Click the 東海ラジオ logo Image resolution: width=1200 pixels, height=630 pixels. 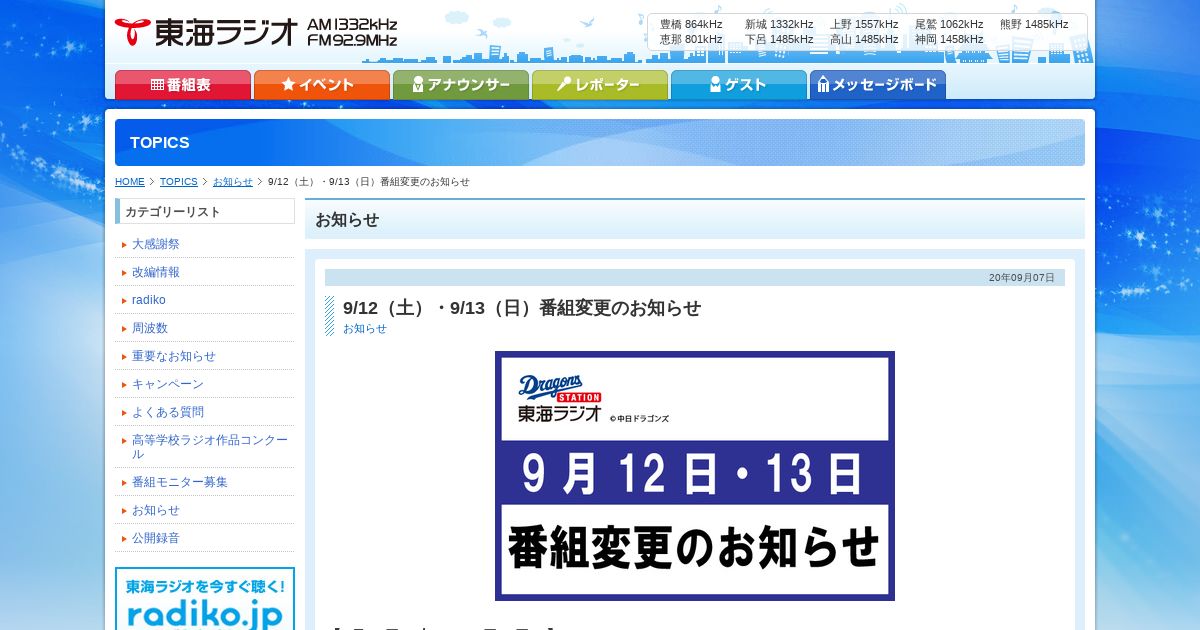click(x=206, y=32)
